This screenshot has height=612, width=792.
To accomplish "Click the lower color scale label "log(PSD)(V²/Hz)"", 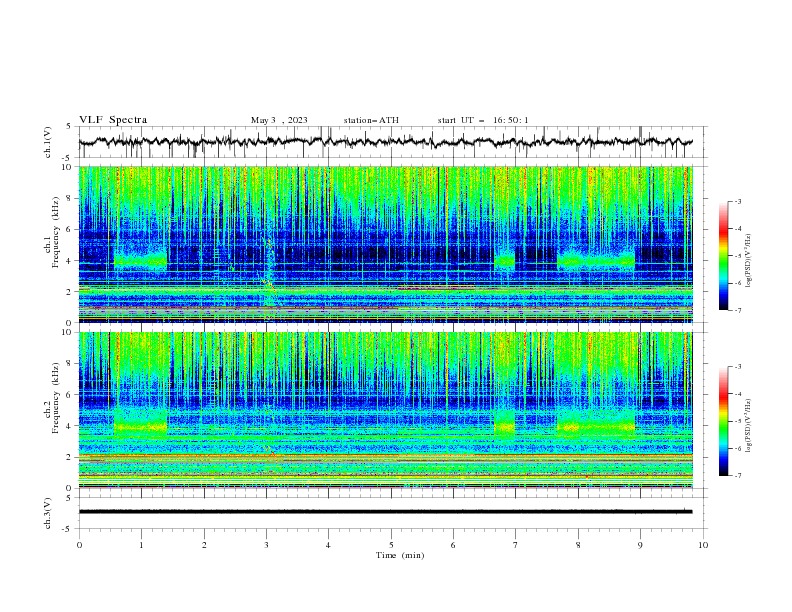I will click(x=748, y=426).
